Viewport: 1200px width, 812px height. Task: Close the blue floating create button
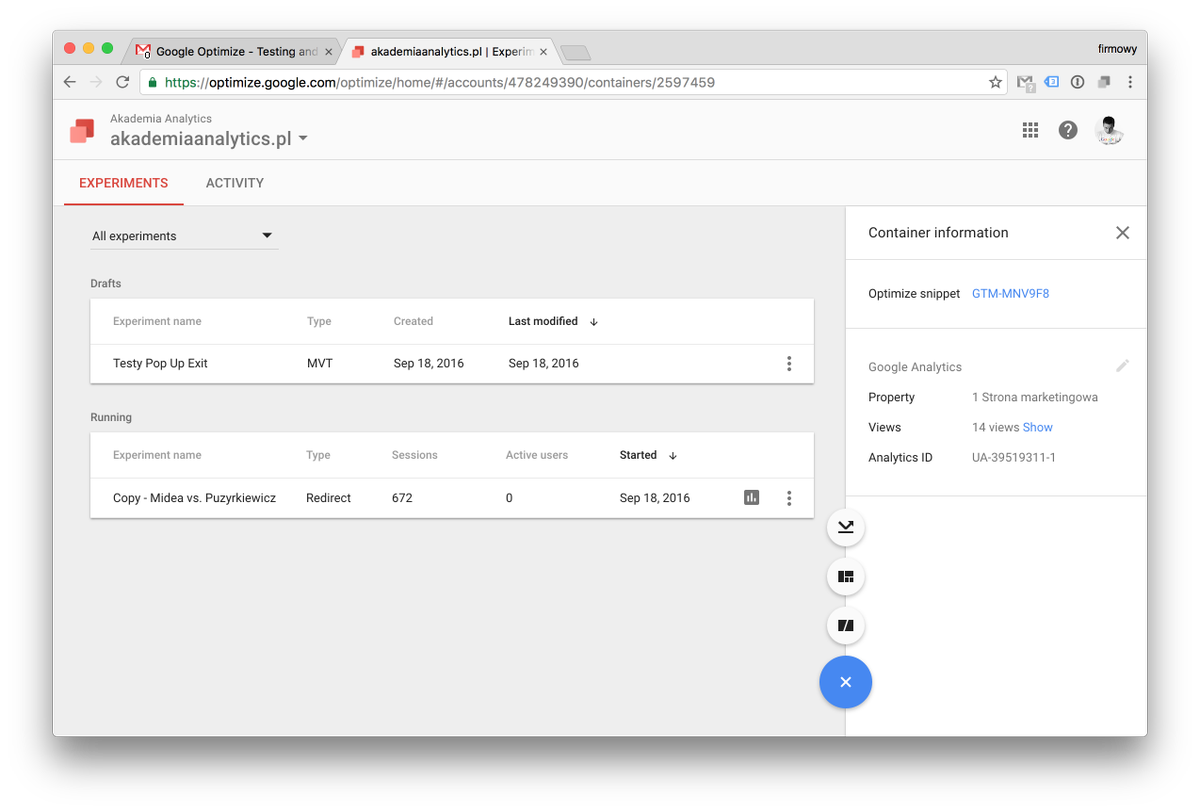coord(846,682)
